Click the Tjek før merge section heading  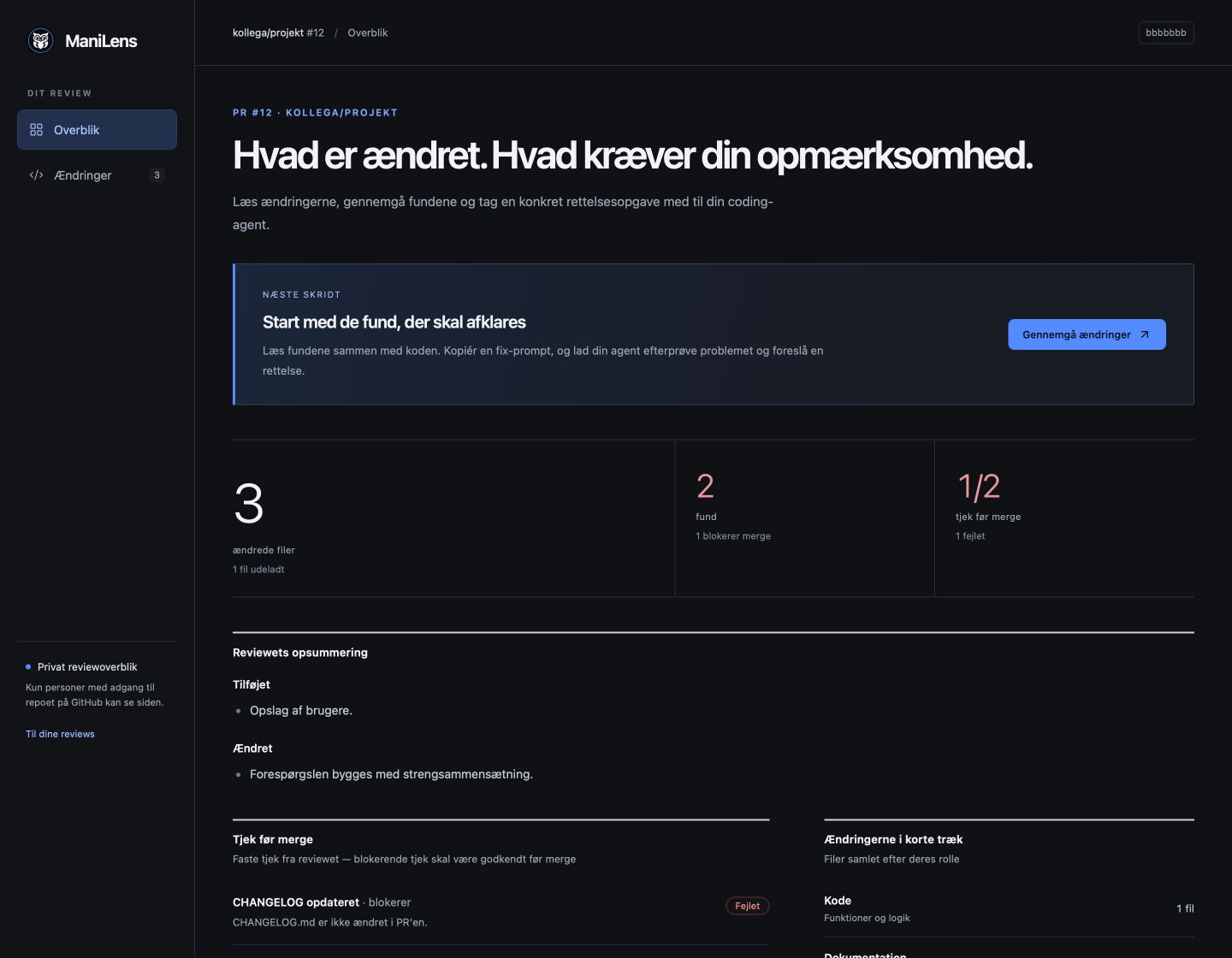(273, 839)
